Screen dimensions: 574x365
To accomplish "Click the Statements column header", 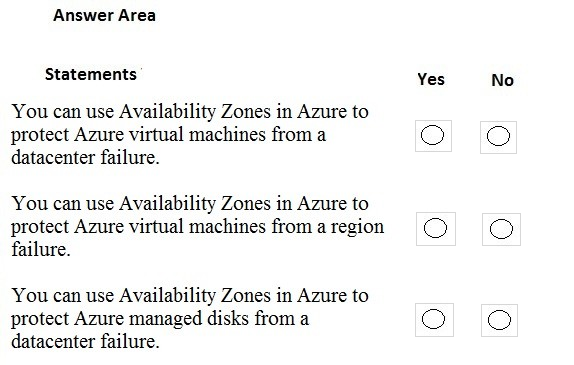I will 91,75.
